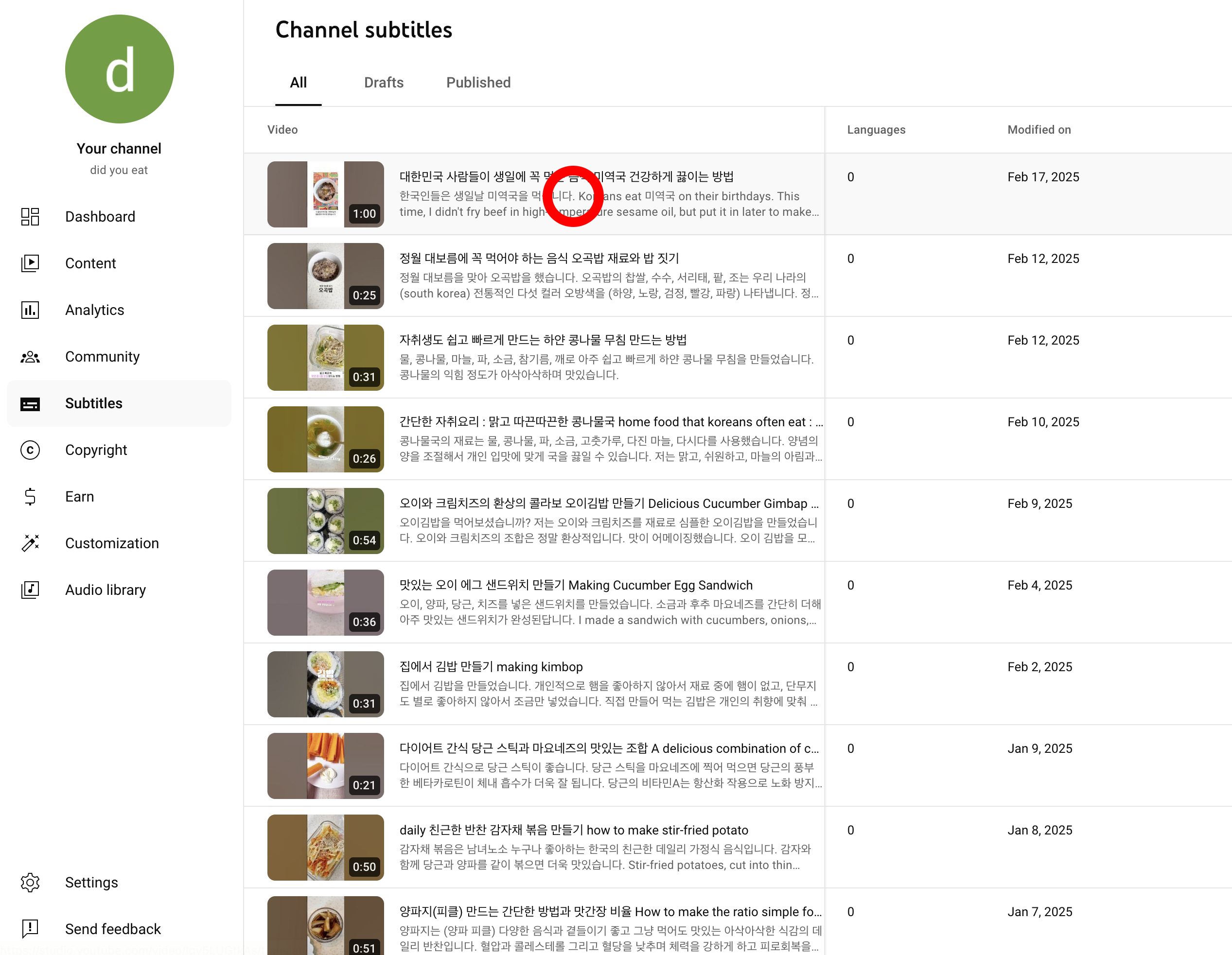Screen dimensions: 1232x955
Task: Click the Customization magic wand icon
Action: point(30,543)
